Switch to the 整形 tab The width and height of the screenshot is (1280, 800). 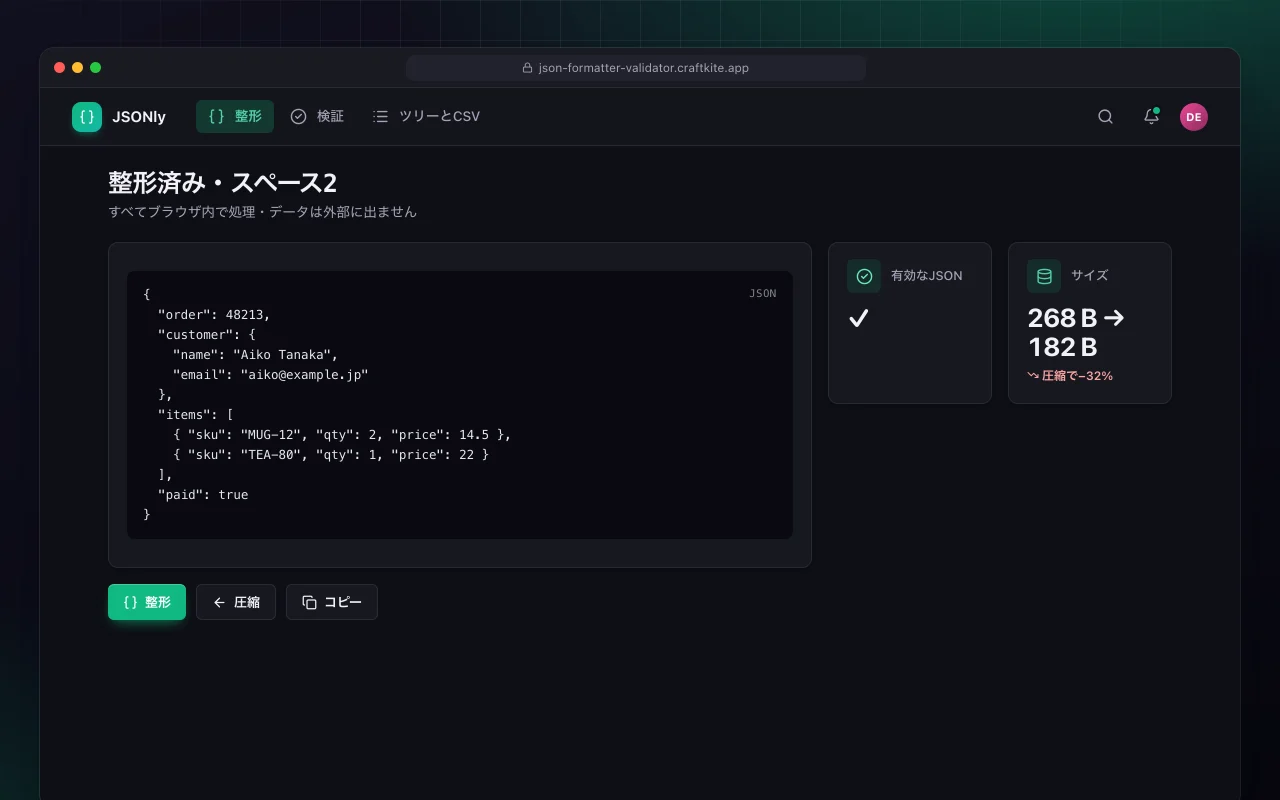click(x=235, y=117)
